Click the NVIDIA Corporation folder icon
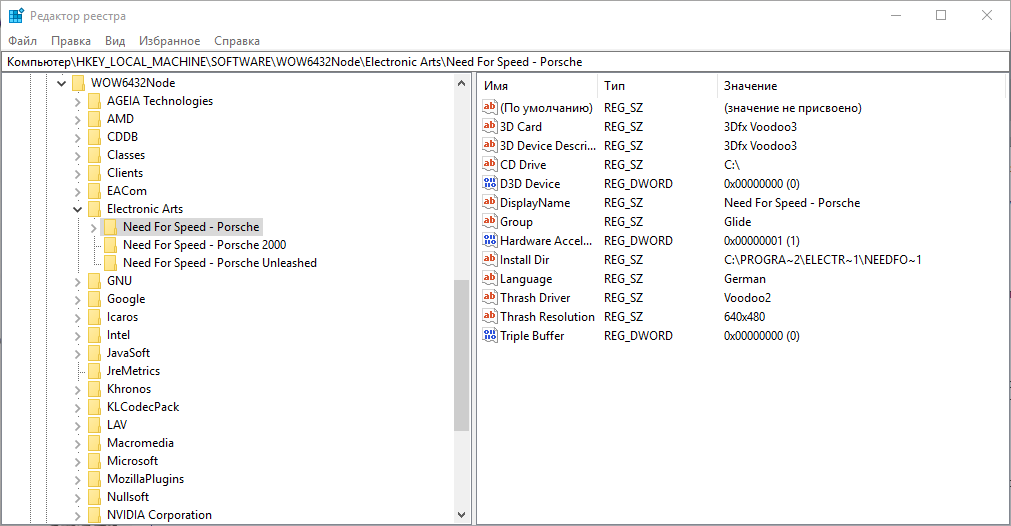1011x526 pixels. click(x=94, y=515)
